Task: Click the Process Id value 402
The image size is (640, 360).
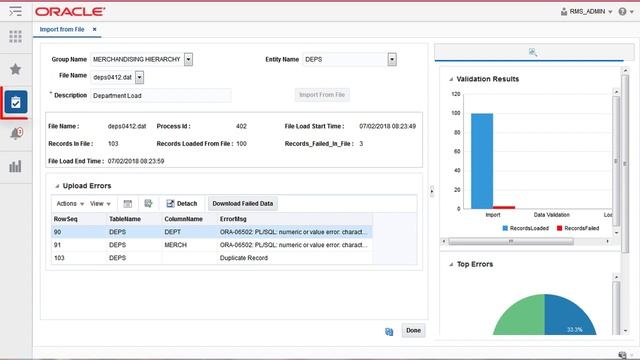Action: [241, 126]
